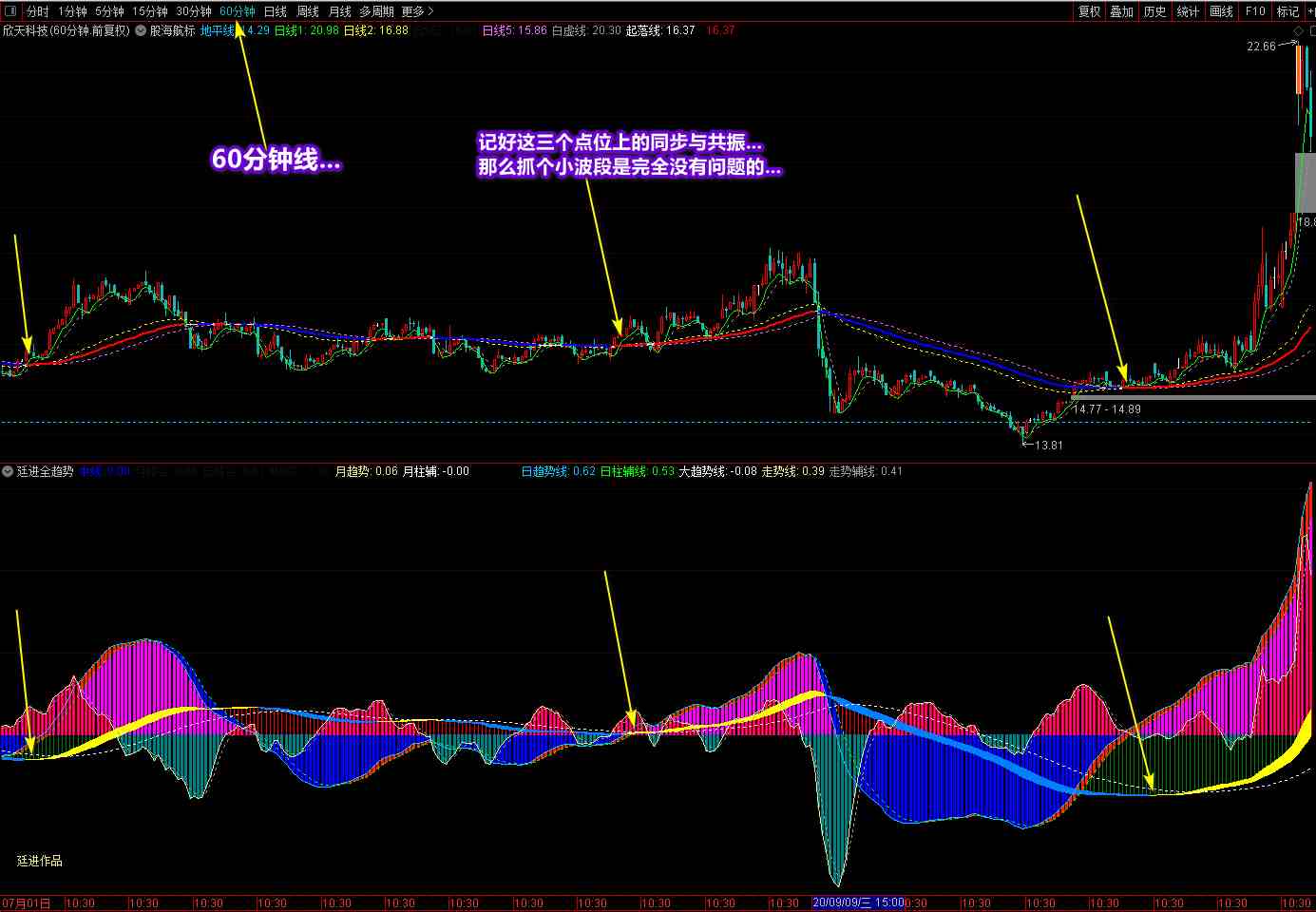Click the highlighted 20/09/09 date marker on time axis
This screenshot has height=912, width=1316.
(858, 902)
